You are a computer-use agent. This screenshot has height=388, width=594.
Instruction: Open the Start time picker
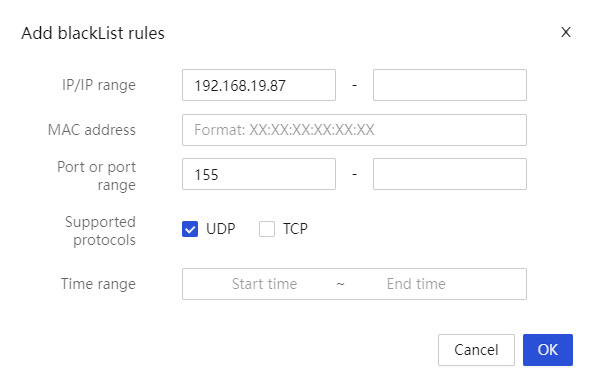click(x=264, y=284)
